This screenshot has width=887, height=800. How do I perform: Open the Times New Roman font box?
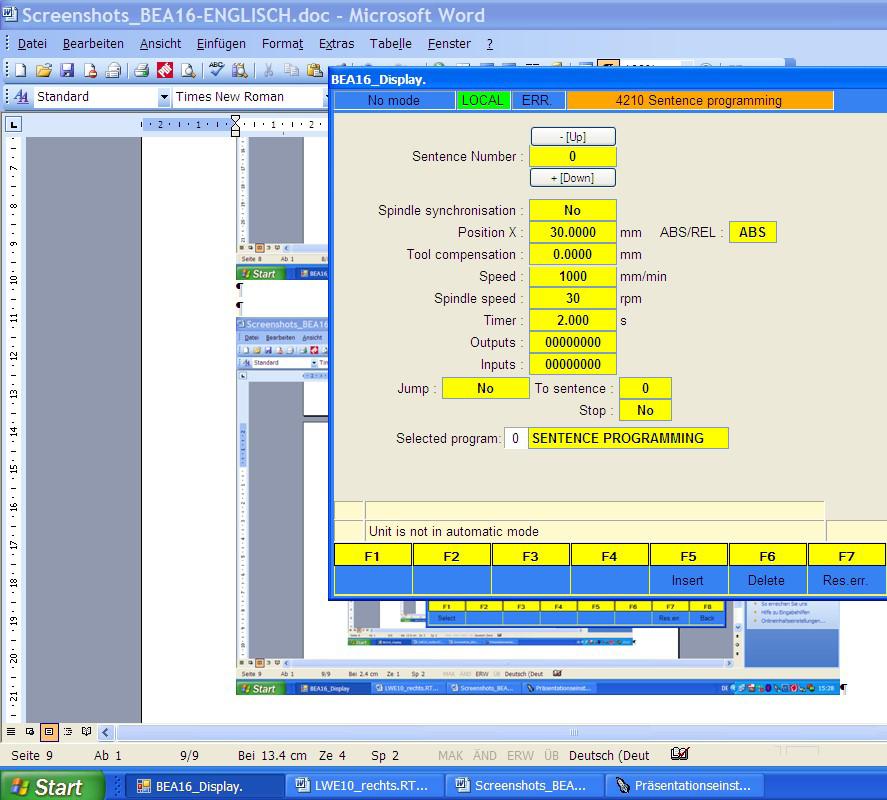(249, 97)
